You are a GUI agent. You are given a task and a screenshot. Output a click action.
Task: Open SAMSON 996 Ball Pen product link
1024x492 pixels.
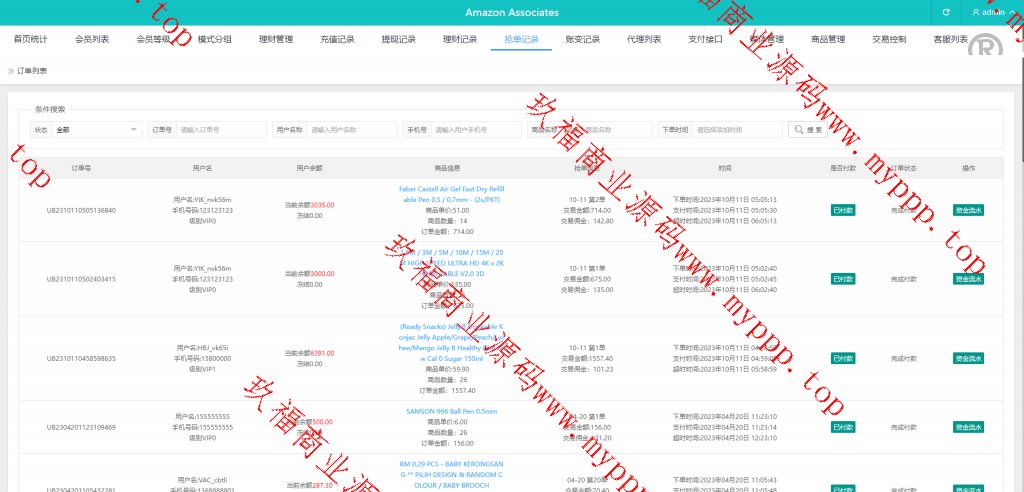coord(451,411)
